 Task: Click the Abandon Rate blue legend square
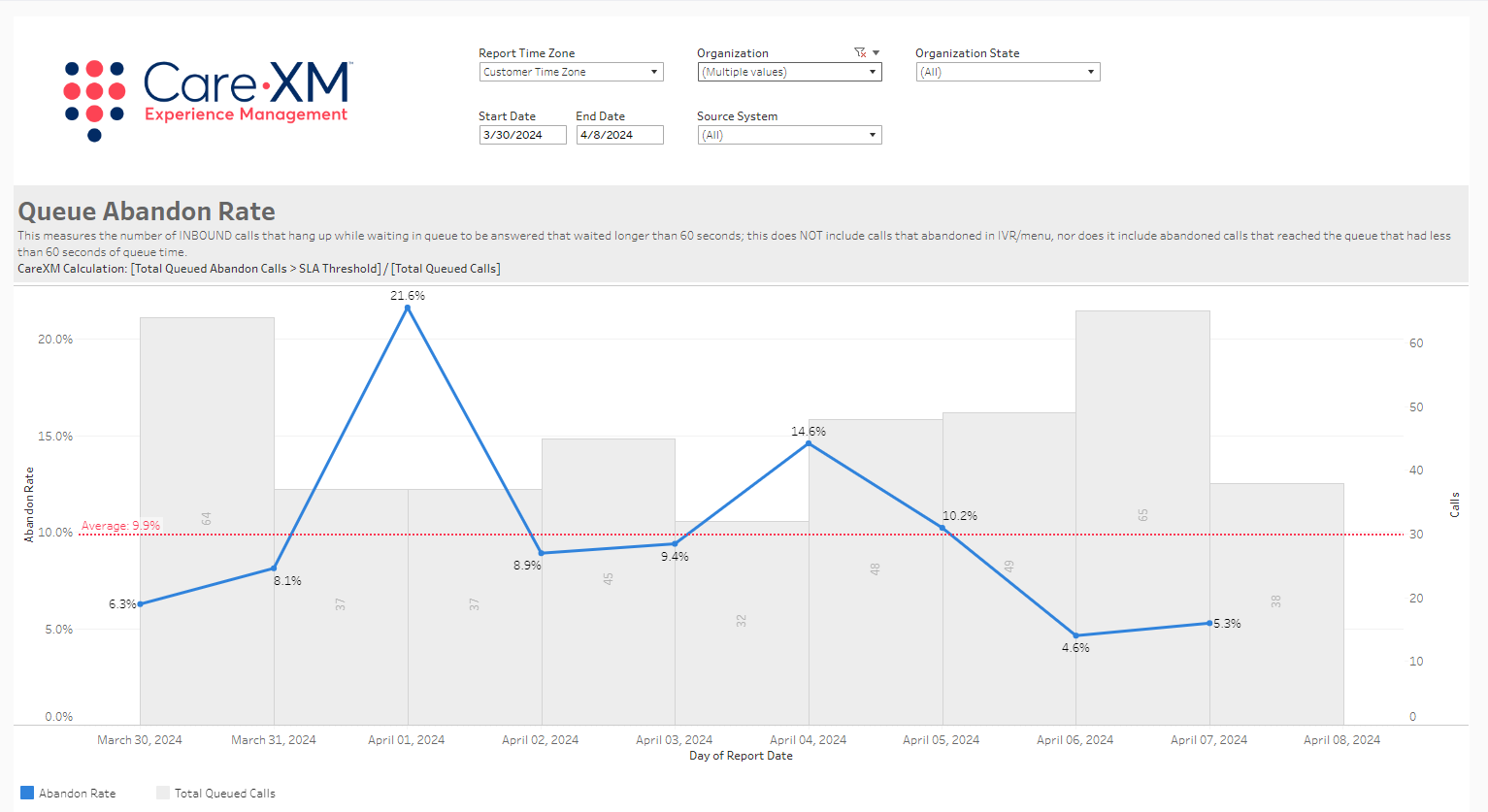pyautogui.click(x=27, y=793)
